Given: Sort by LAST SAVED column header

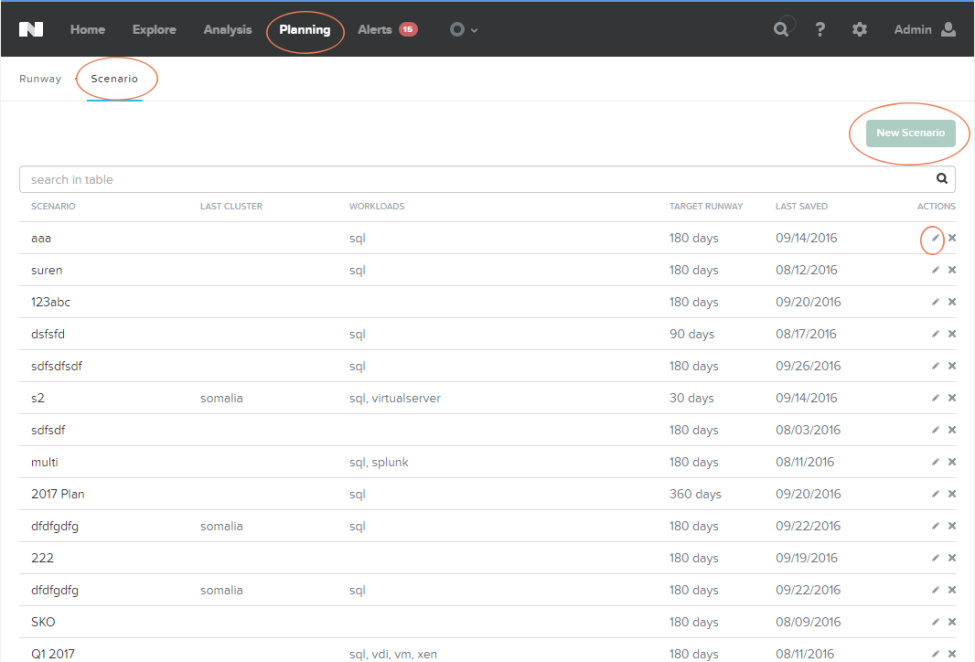Looking at the screenshot, I should click(801, 206).
